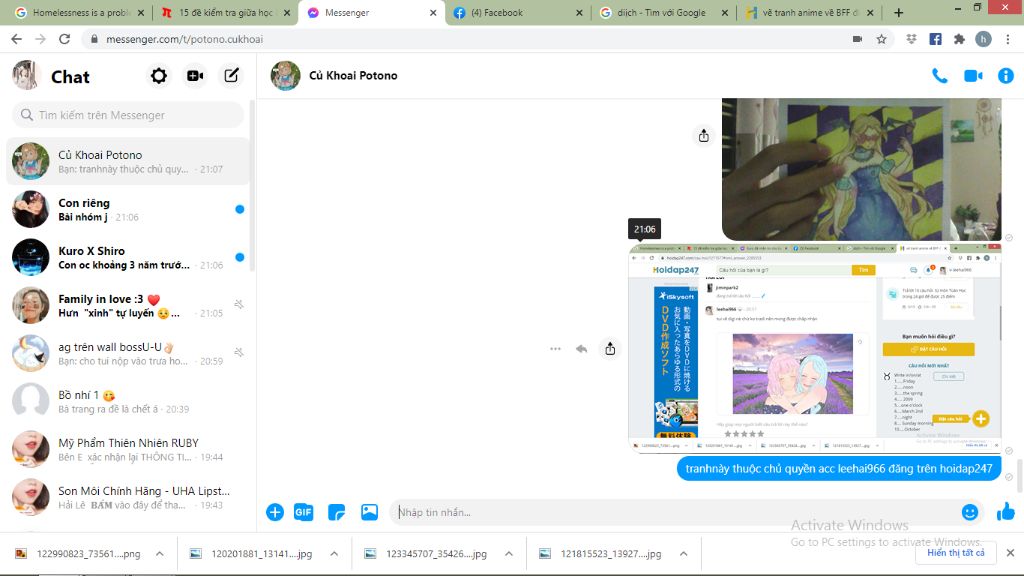
Task: Open the anime drawing photo thumbnail
Action: click(x=861, y=169)
